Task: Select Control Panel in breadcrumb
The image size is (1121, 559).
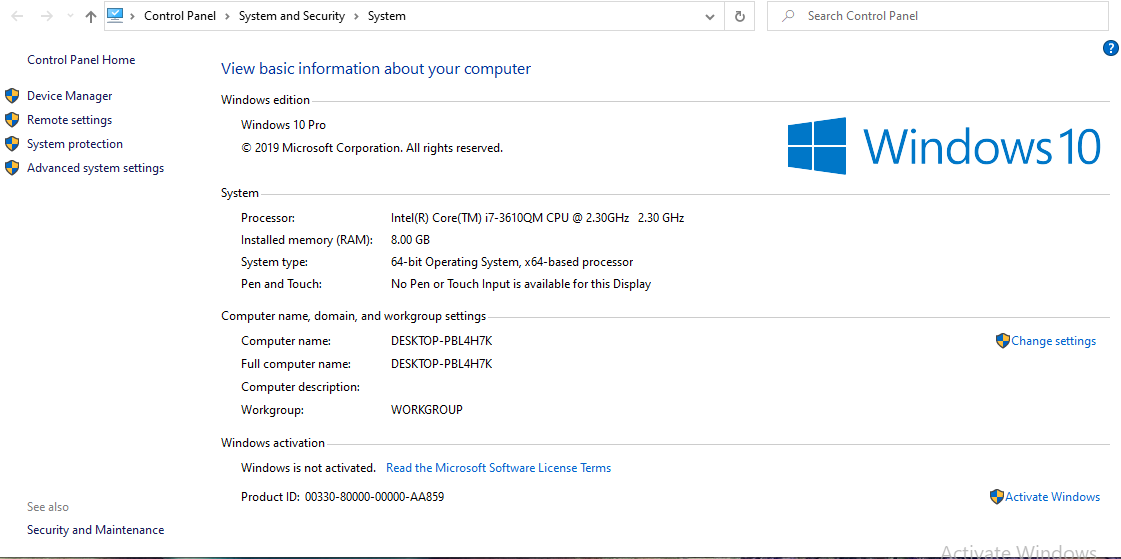Action: (179, 16)
